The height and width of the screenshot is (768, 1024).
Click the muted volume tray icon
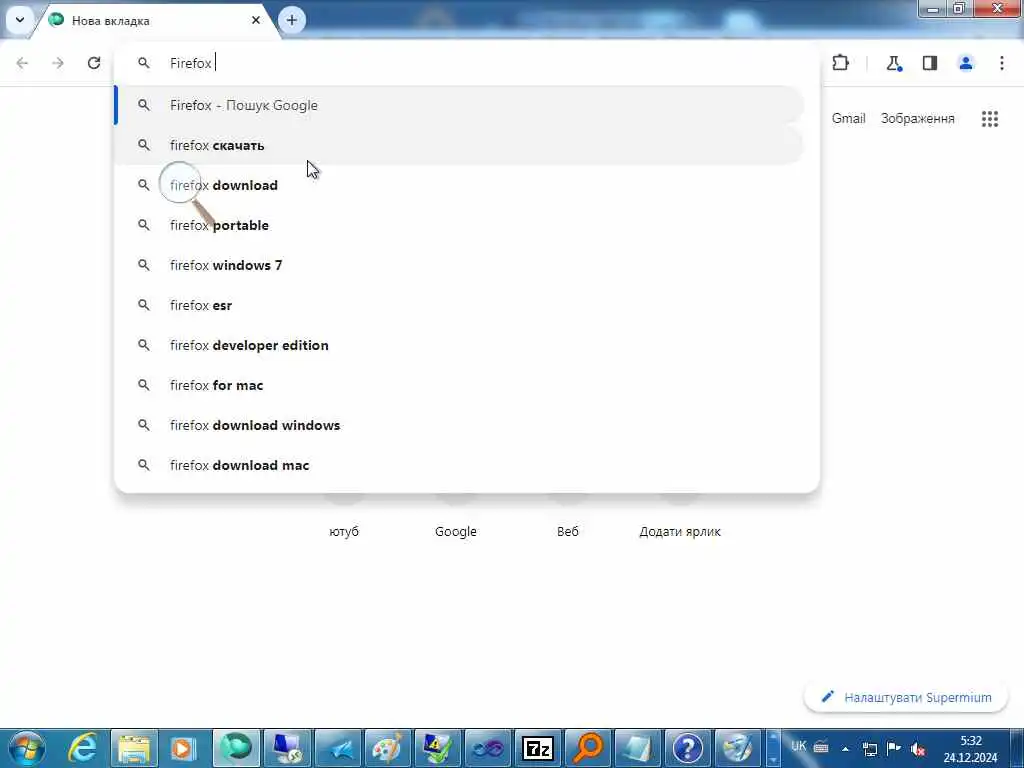pyautogui.click(x=918, y=749)
